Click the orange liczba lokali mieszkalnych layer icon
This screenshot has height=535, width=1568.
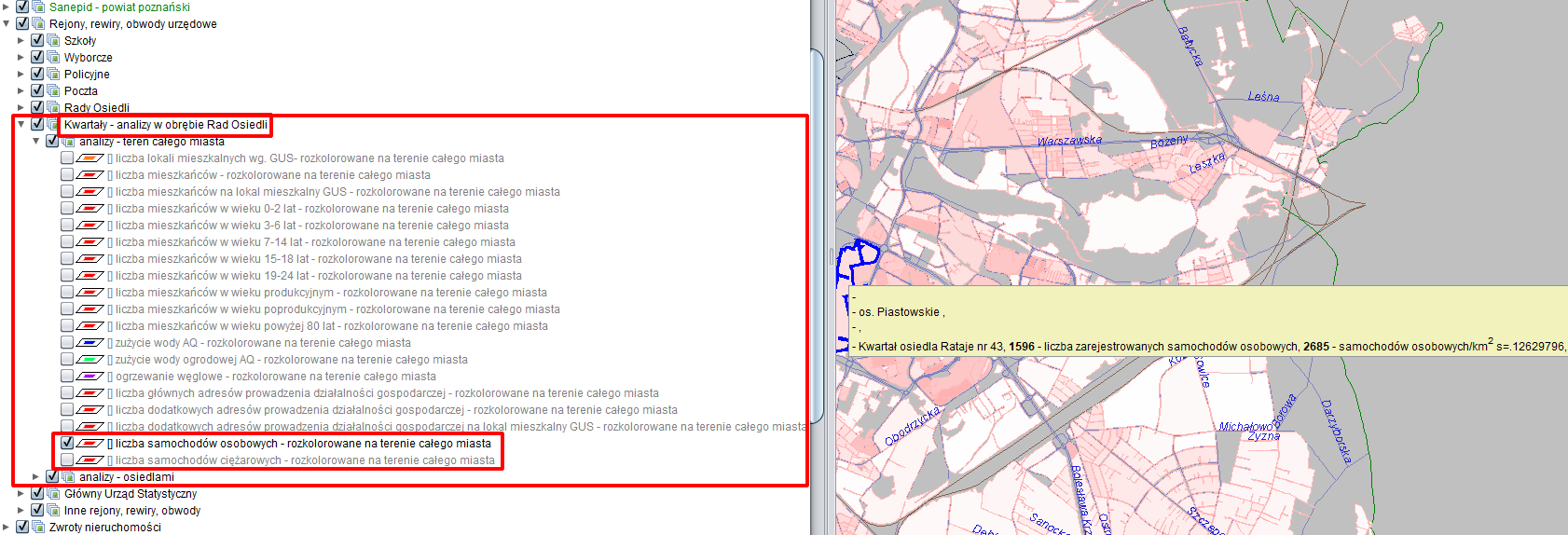89,158
